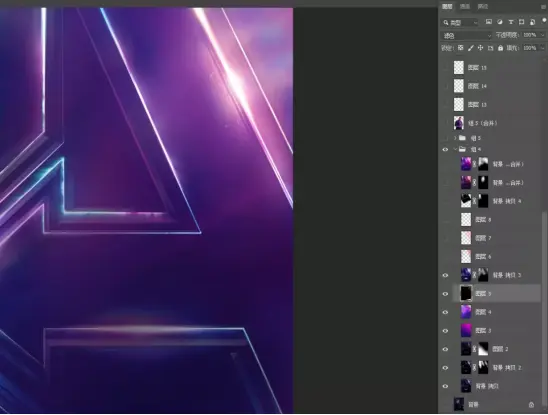Select the layer mask of 背景 拷贝 2
This screenshot has height=415, width=548.
tap(483, 367)
